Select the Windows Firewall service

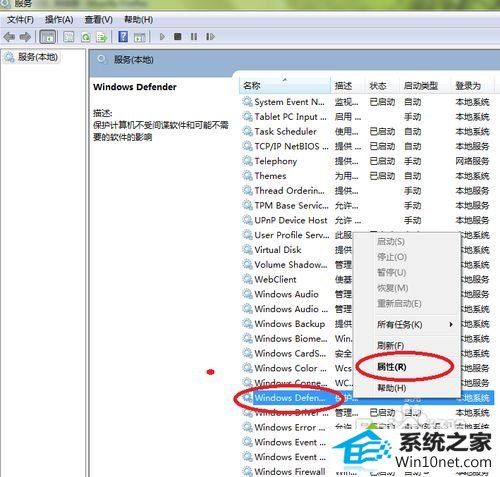coord(290,471)
